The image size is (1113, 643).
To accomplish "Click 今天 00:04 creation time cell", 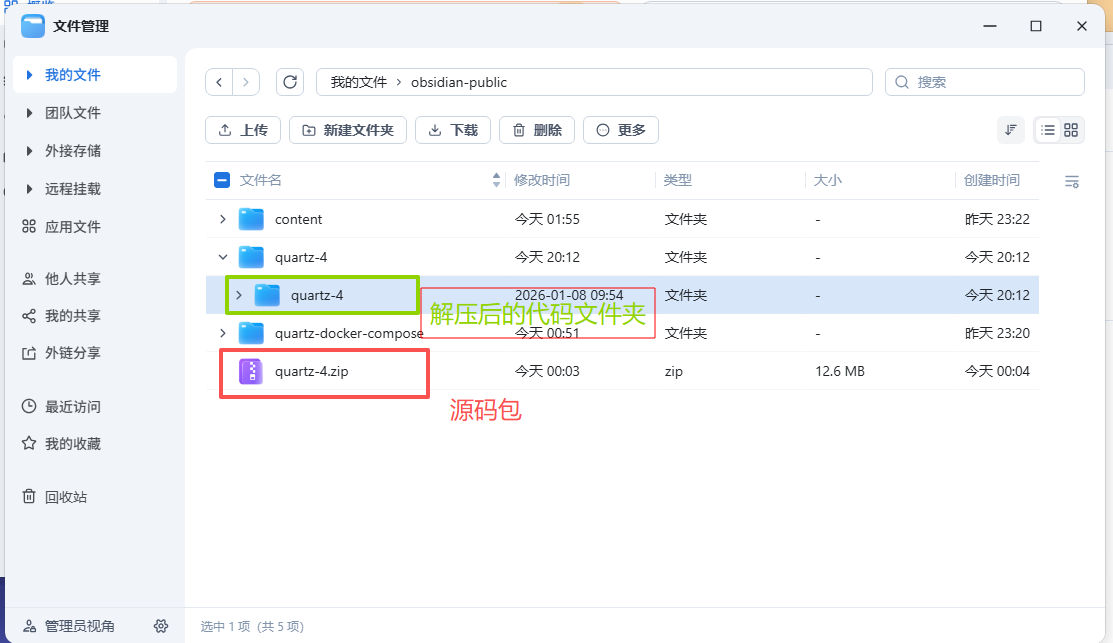I will coord(997,371).
